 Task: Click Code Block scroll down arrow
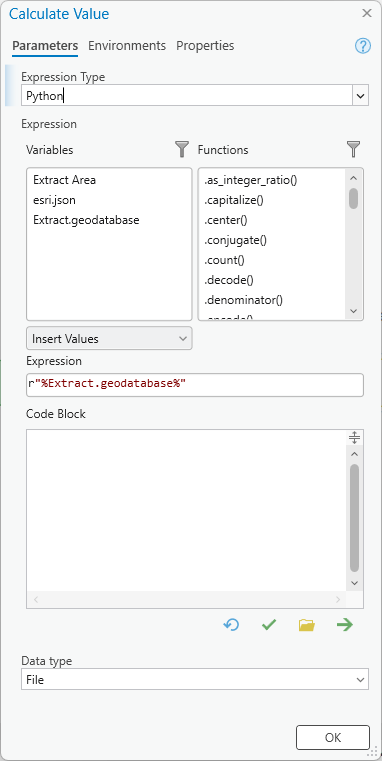(x=354, y=582)
